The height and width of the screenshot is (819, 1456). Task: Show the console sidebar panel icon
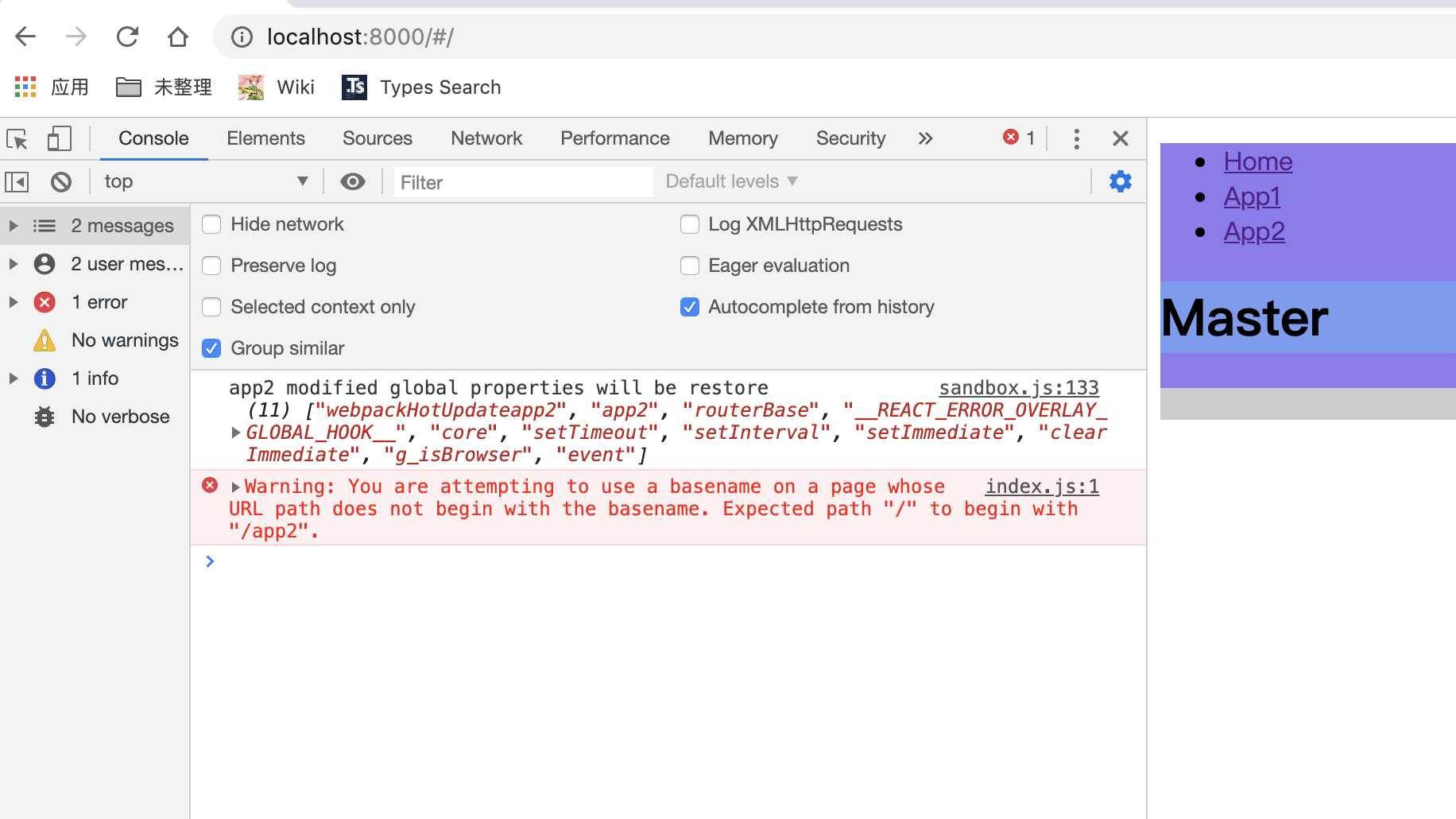(x=16, y=181)
